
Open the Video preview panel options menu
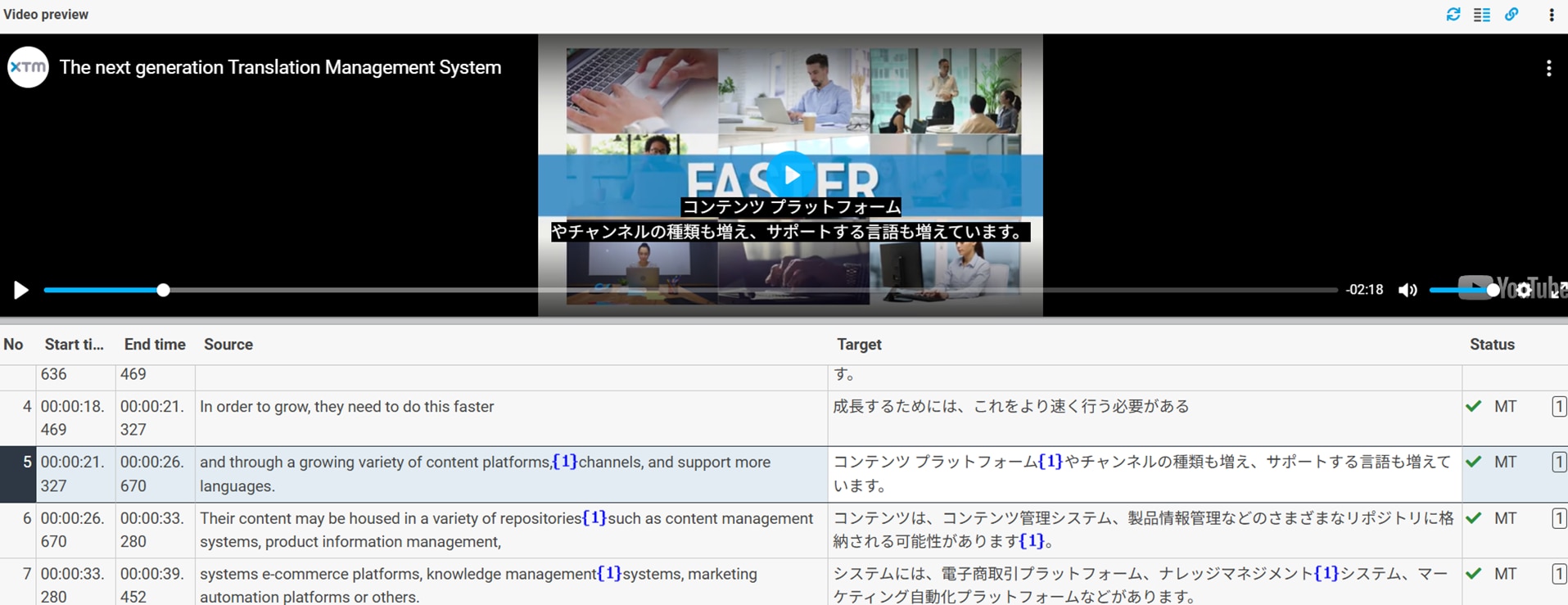tap(1551, 15)
